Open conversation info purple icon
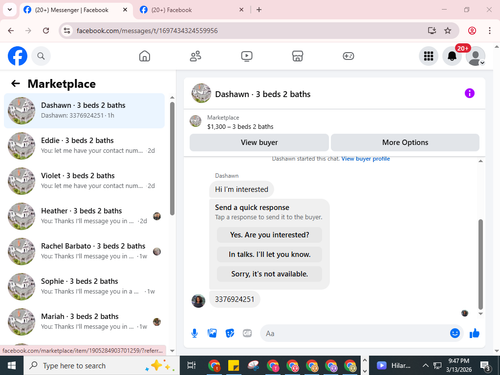Image resolution: width=500 pixels, height=375 pixels. pyautogui.click(x=469, y=93)
